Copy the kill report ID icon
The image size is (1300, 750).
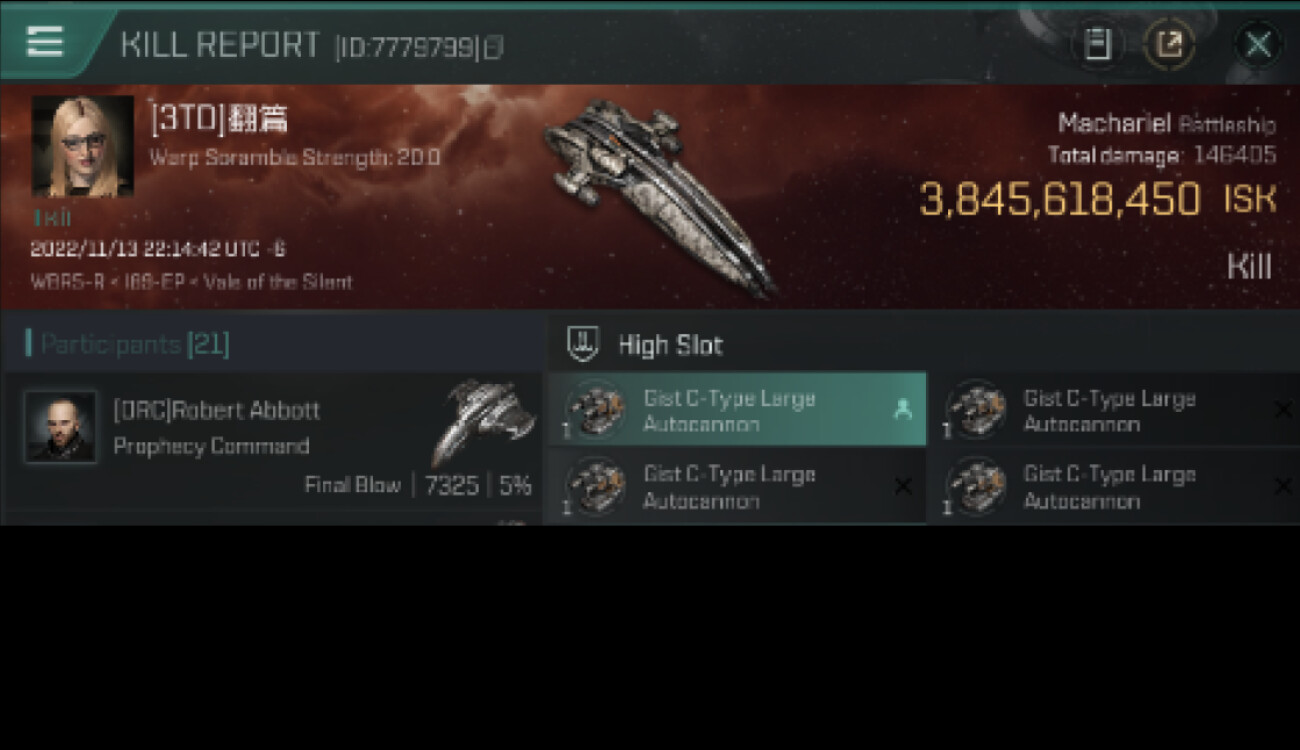coord(493,47)
